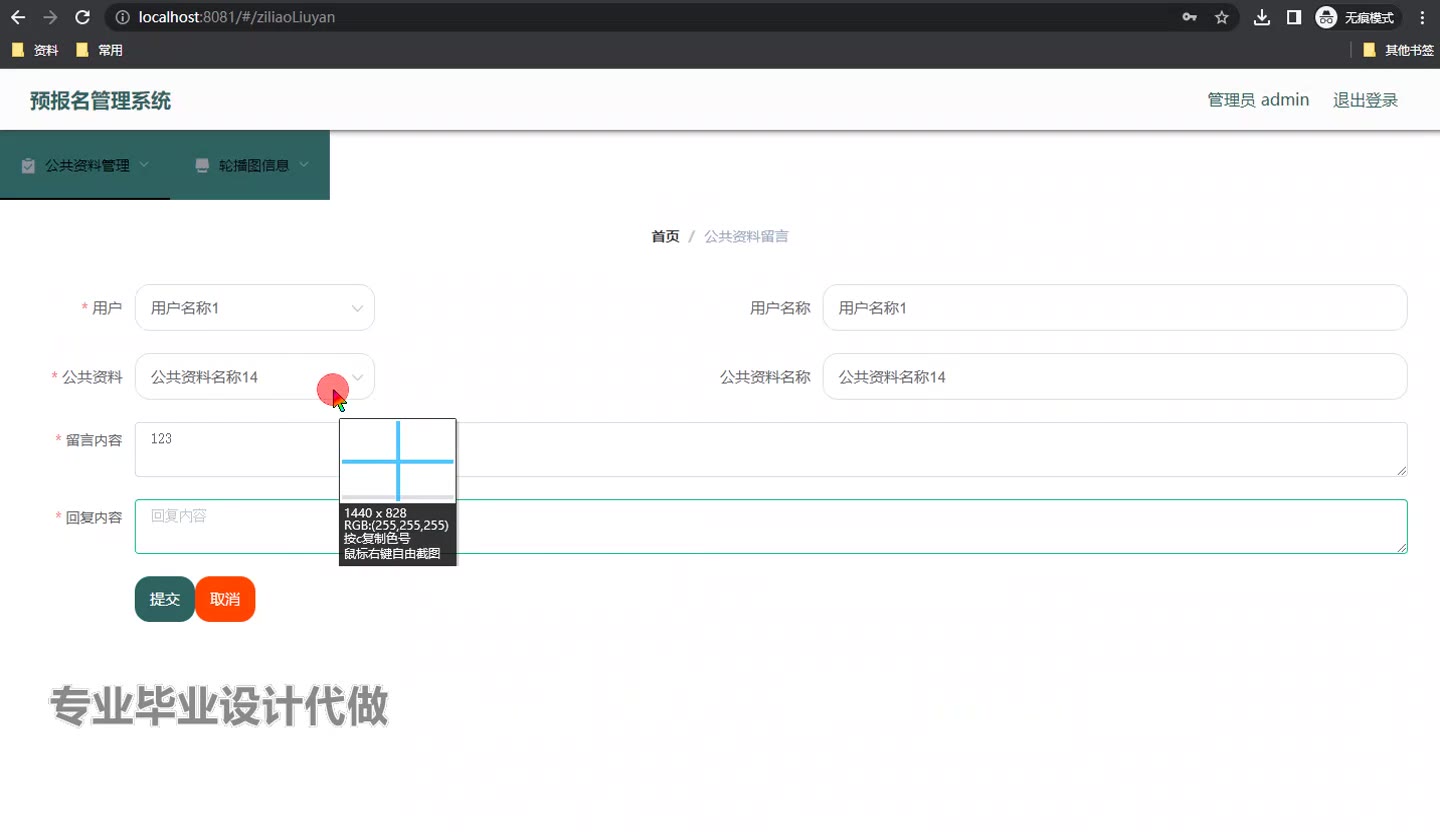Click 退出登录 to log out
This screenshot has width=1440, height=832.
(1365, 100)
